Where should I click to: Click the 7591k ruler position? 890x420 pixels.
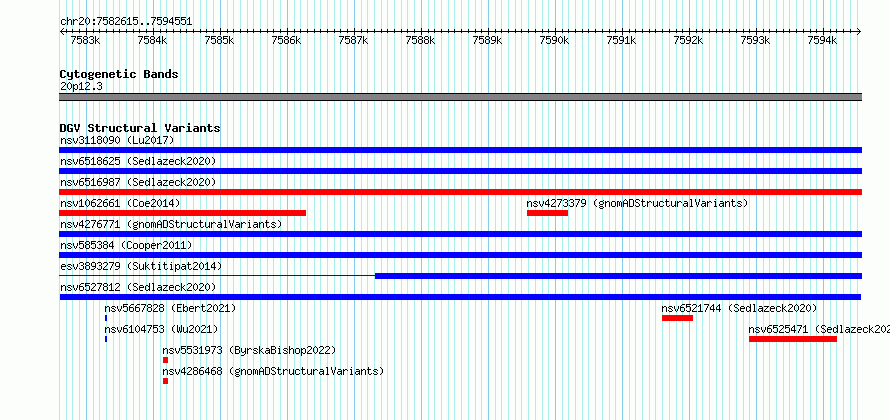coord(622,40)
